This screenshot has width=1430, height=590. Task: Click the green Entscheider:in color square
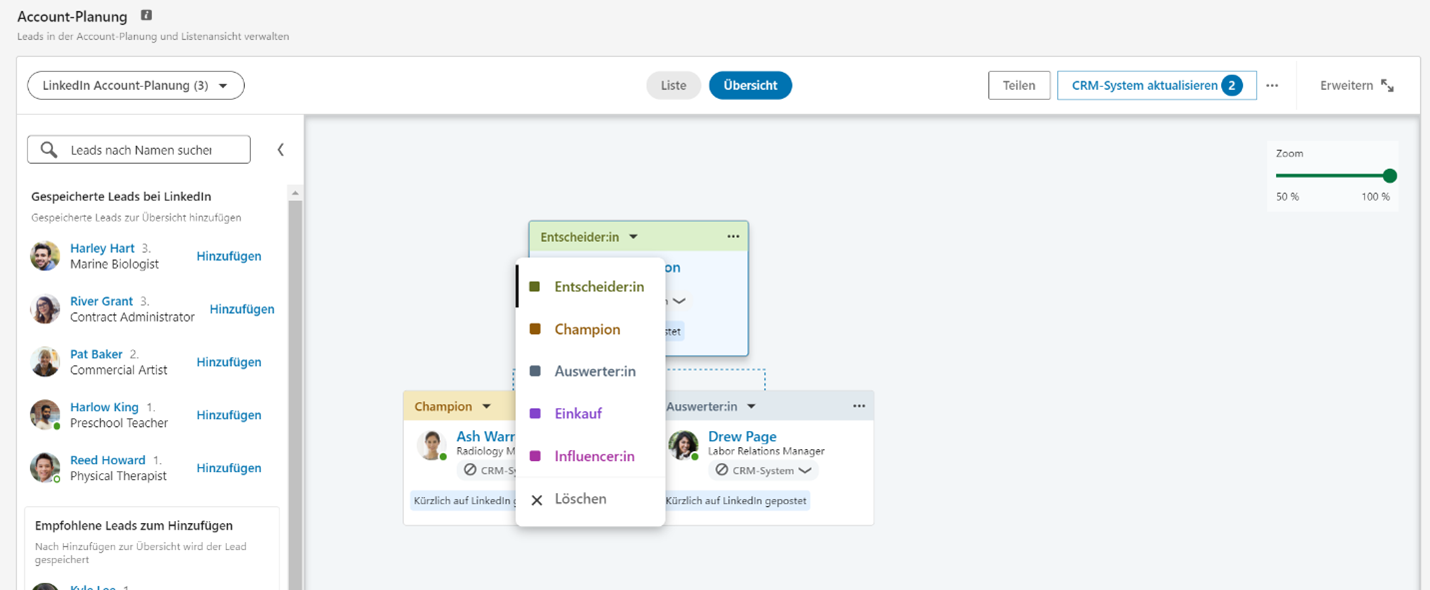pyautogui.click(x=535, y=287)
